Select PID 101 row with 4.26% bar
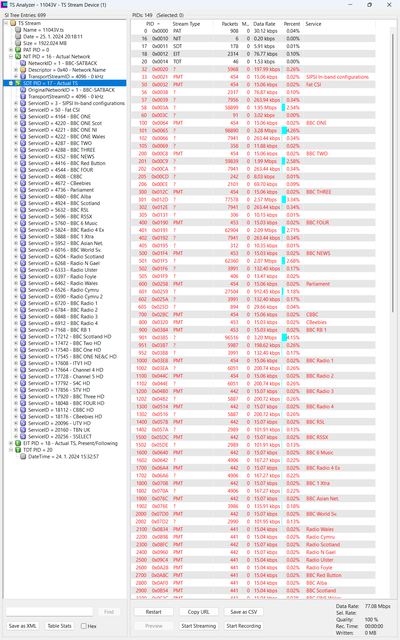The image size is (400, 640). (253, 131)
